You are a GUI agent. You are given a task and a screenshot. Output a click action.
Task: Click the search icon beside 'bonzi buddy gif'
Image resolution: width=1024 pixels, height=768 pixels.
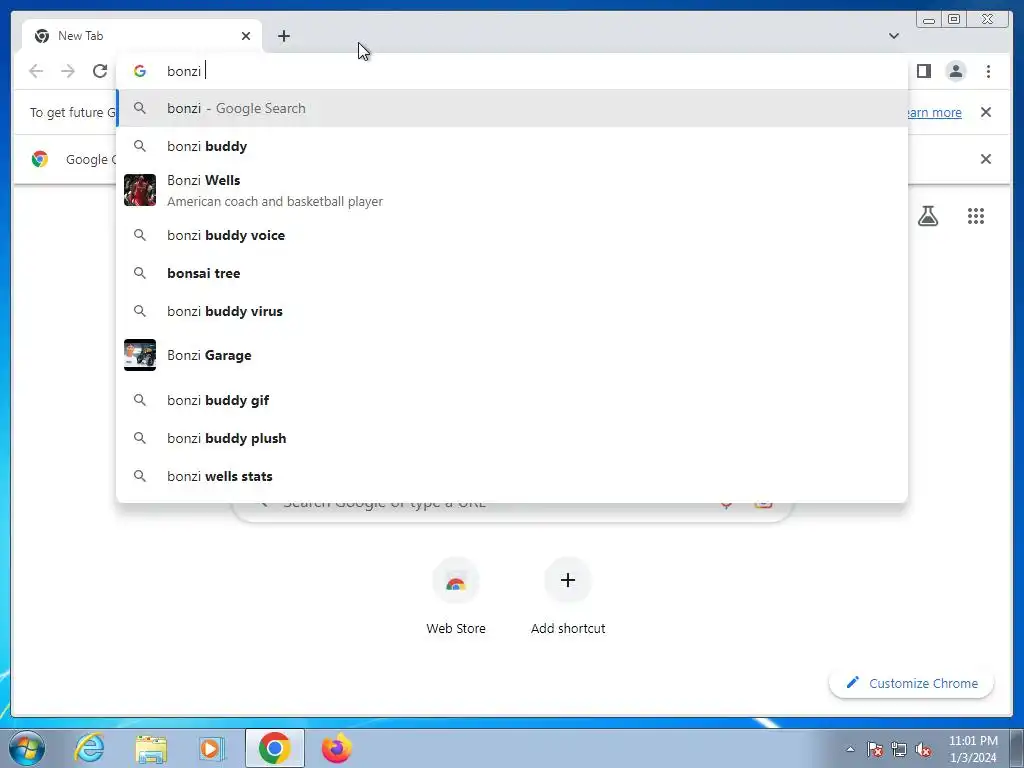point(140,400)
